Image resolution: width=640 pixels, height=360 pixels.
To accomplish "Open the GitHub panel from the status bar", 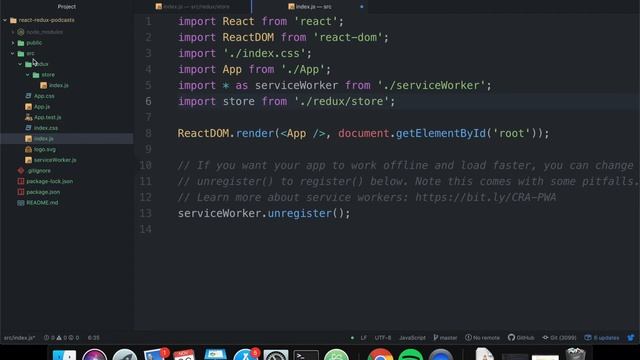I will [x=521, y=338].
